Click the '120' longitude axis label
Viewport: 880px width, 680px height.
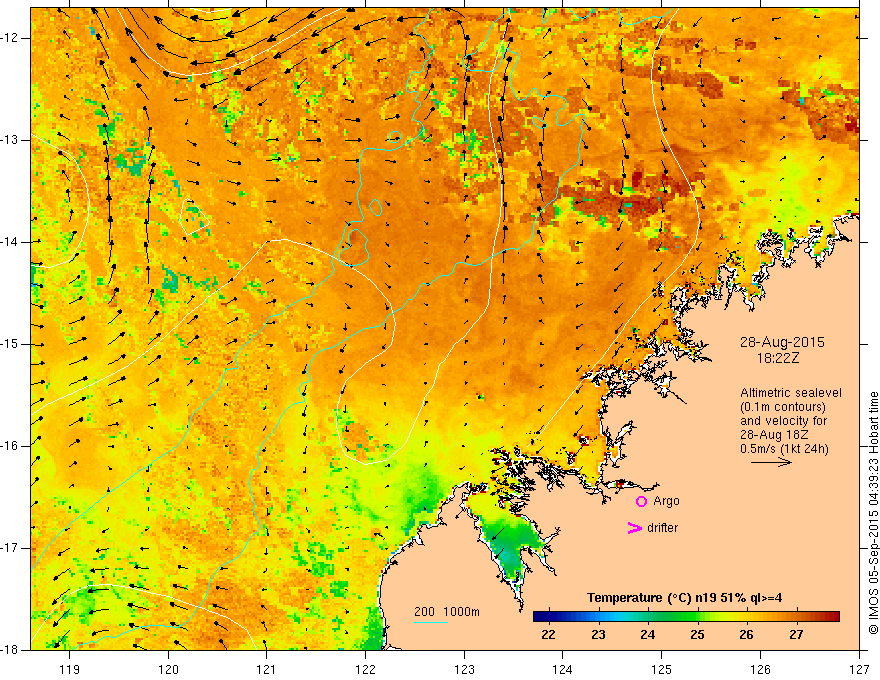click(168, 669)
